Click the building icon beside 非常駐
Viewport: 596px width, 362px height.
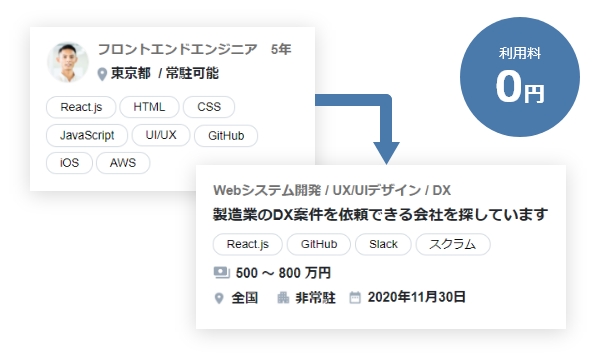(x=283, y=297)
